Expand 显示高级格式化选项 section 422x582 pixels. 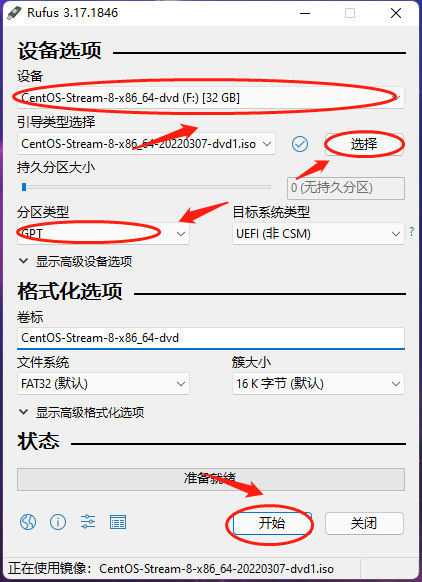point(82,412)
